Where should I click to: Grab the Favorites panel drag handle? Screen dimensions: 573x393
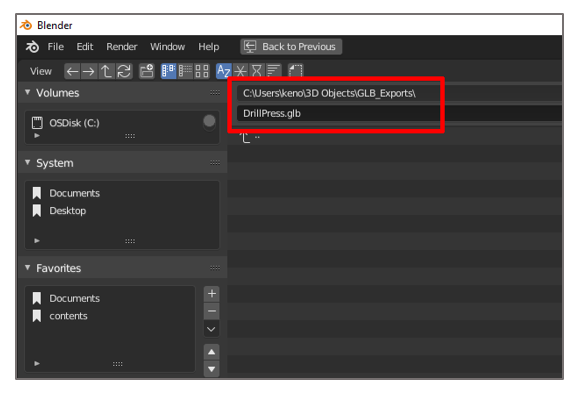[x=215, y=268]
